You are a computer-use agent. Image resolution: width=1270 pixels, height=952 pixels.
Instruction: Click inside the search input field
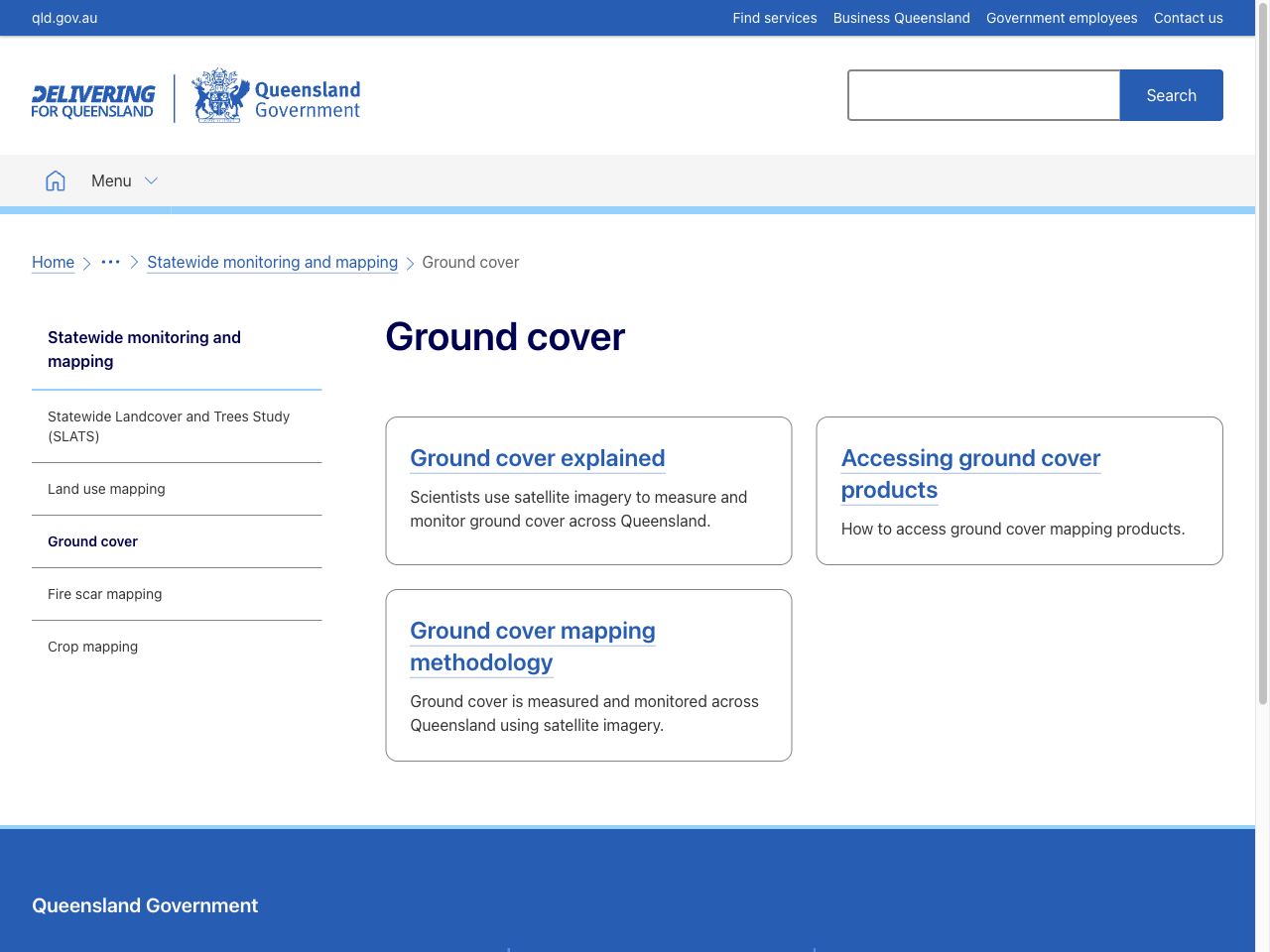point(983,95)
